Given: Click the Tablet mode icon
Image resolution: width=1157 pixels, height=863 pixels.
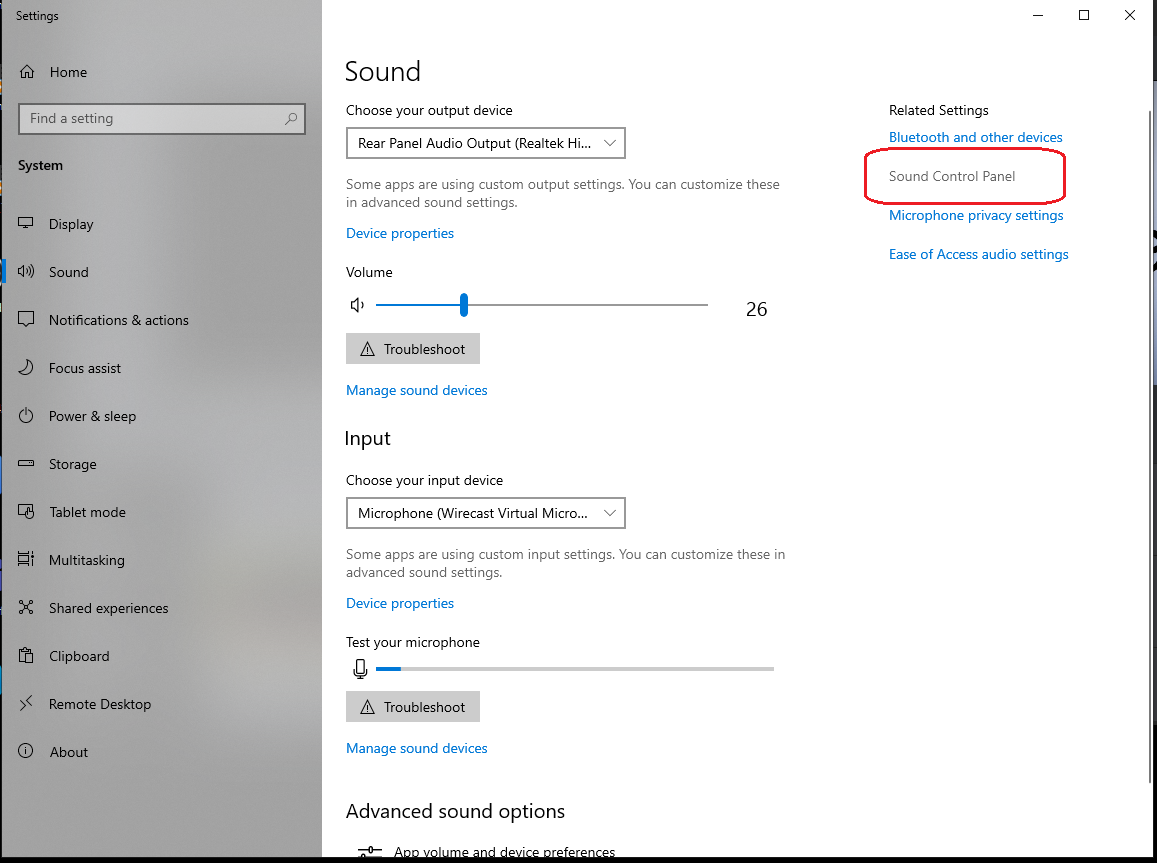Looking at the screenshot, I should click(x=26, y=511).
